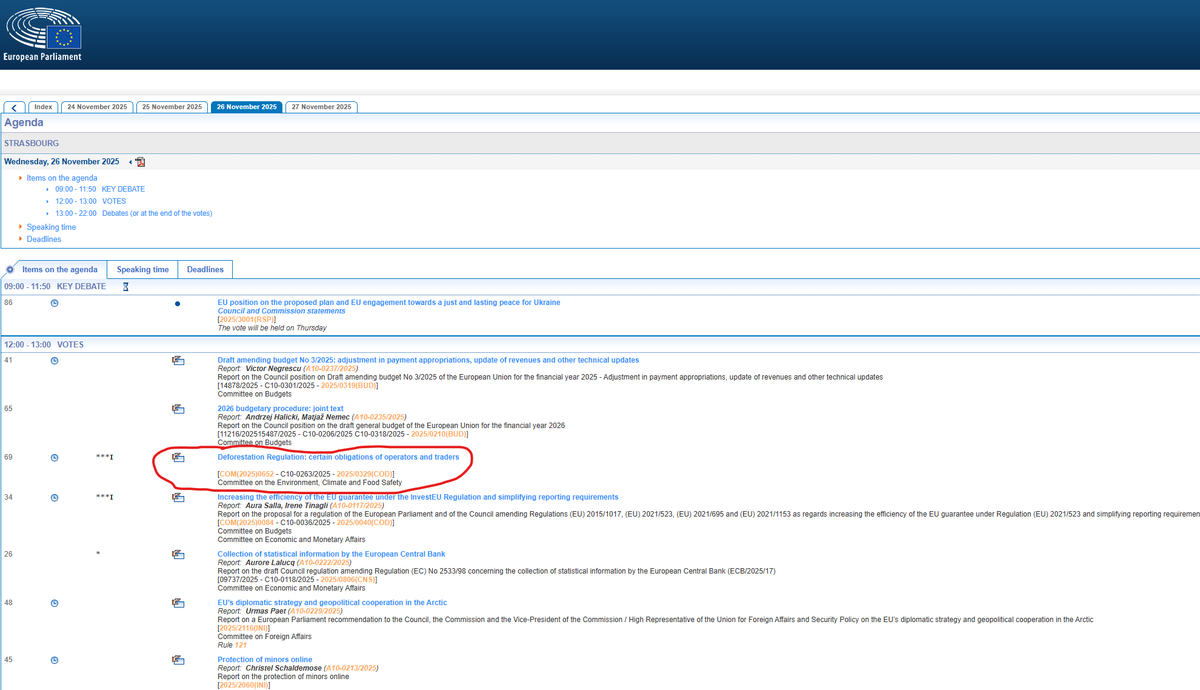Open Protection of minors online title
1200x690 pixels.
click(265, 660)
